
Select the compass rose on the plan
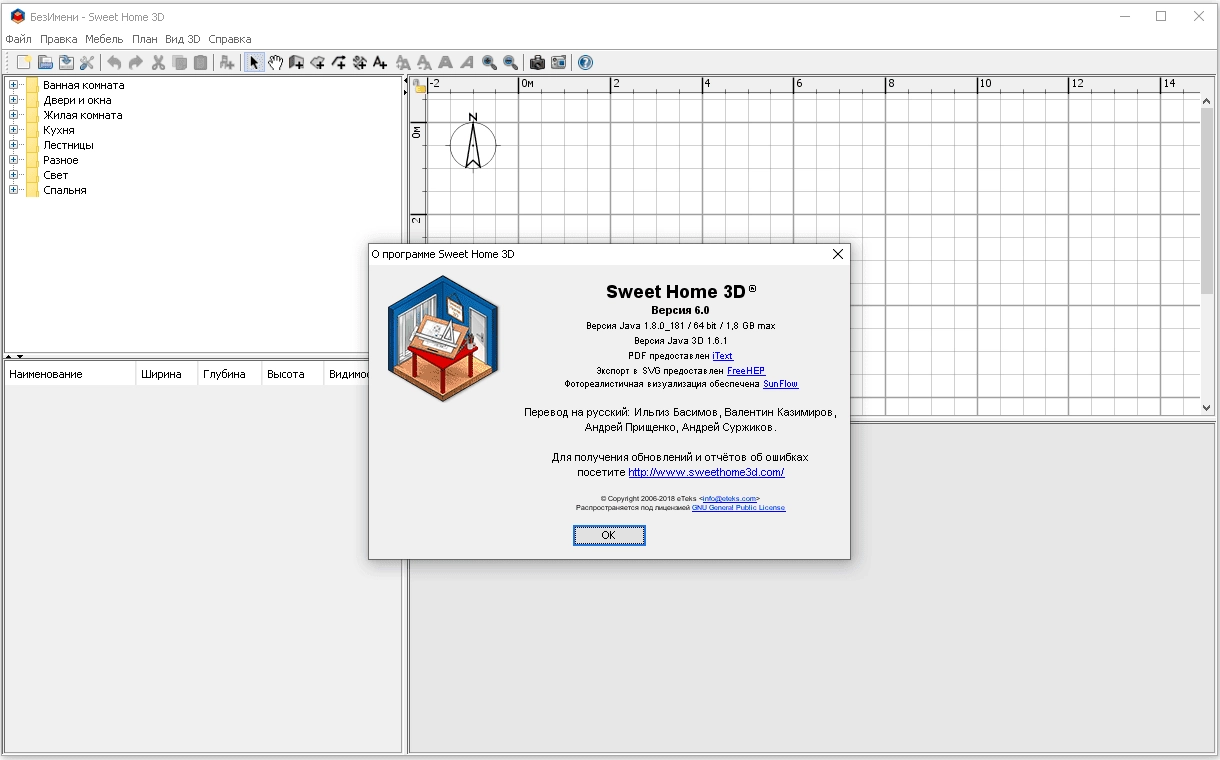[473, 143]
